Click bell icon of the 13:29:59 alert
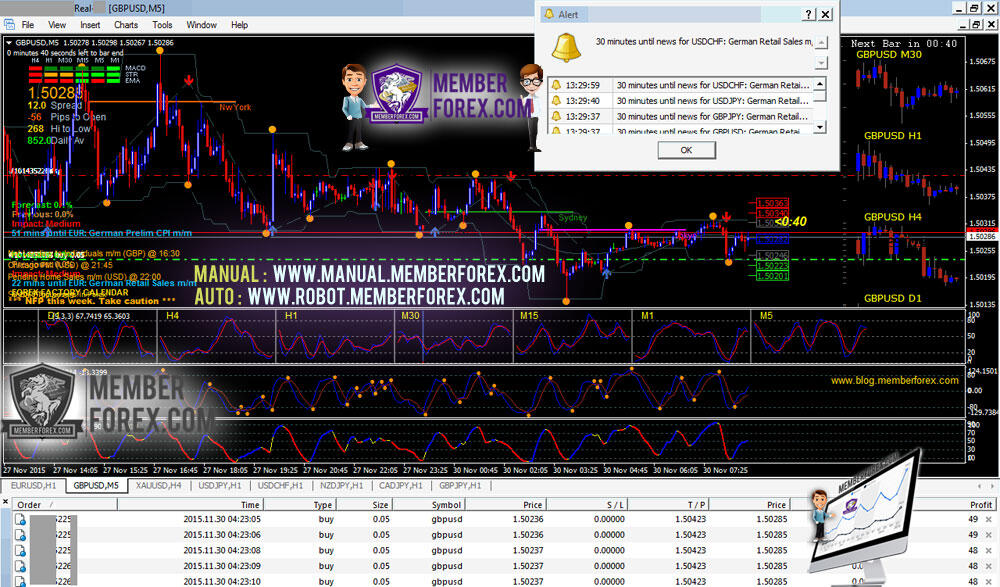Screen dimensions: 1000x587 pyautogui.click(x=556, y=85)
